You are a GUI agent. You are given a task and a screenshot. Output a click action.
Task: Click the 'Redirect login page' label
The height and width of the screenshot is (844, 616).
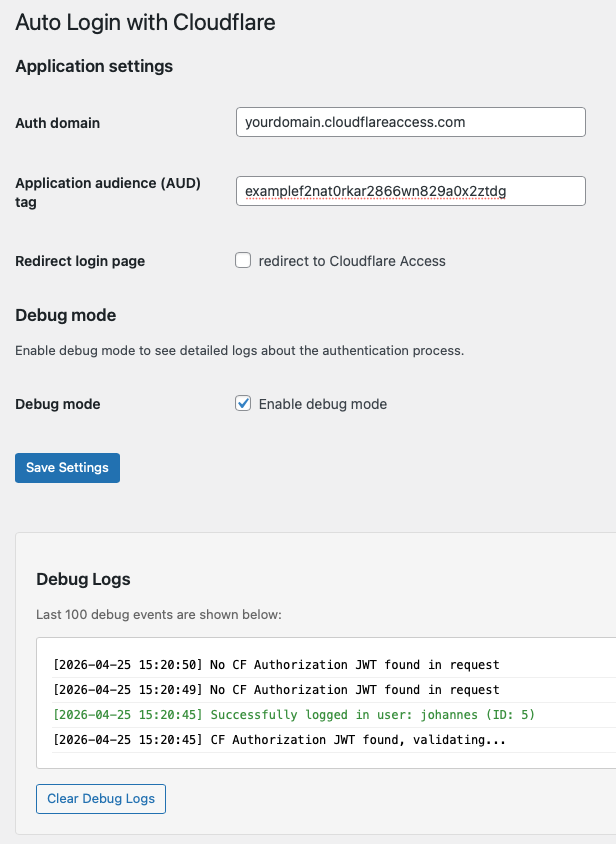(x=80, y=261)
